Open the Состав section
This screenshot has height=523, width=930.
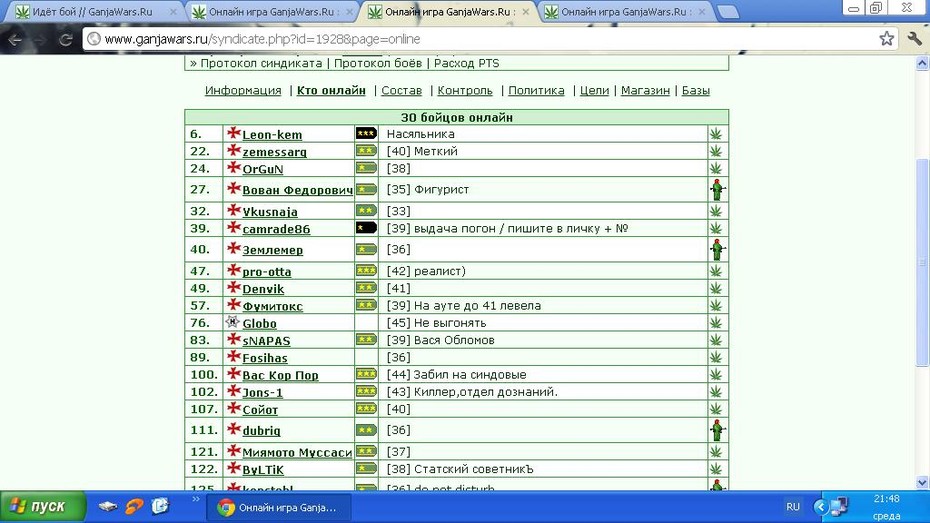[x=402, y=90]
